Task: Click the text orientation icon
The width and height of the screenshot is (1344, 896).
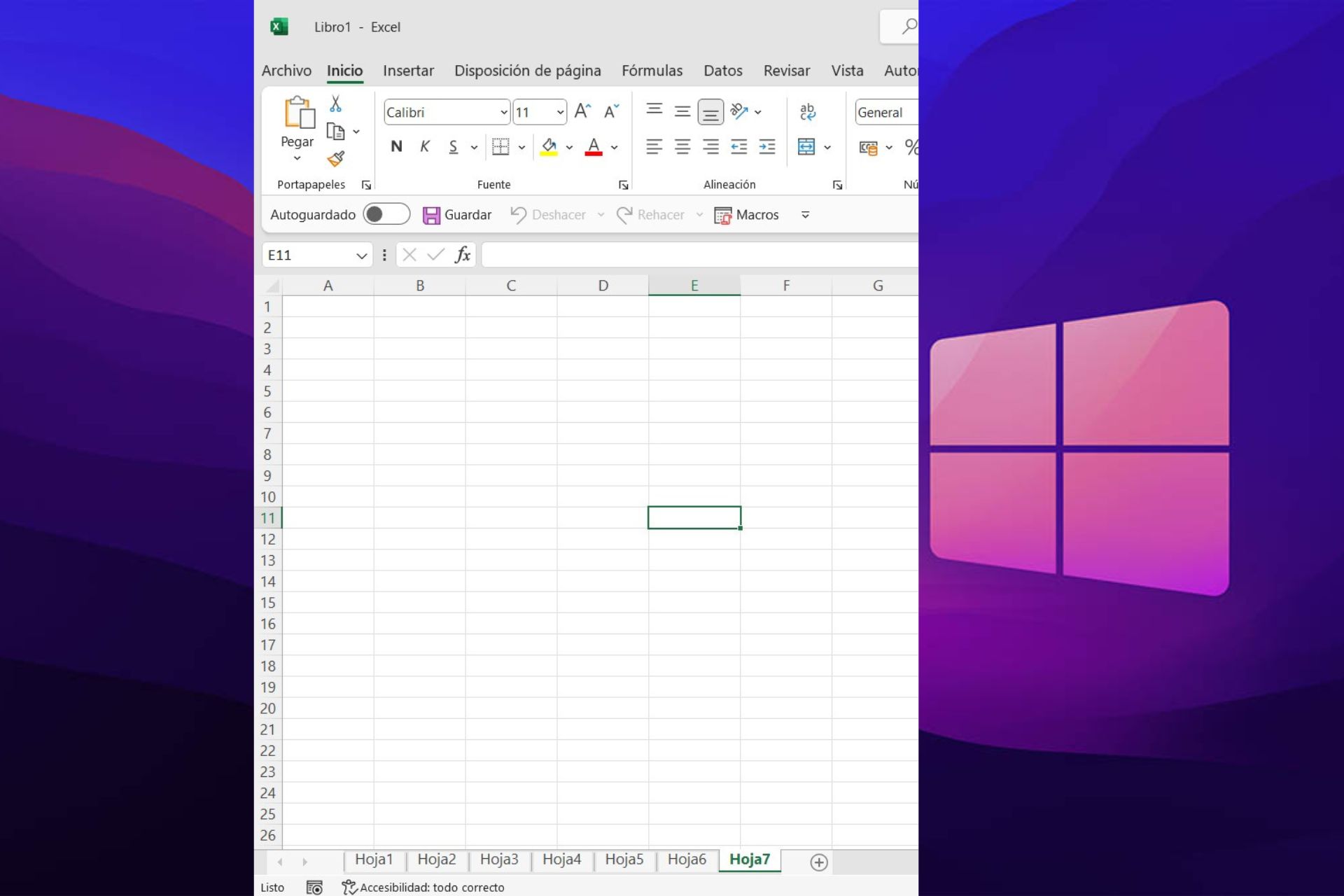Action: click(739, 111)
